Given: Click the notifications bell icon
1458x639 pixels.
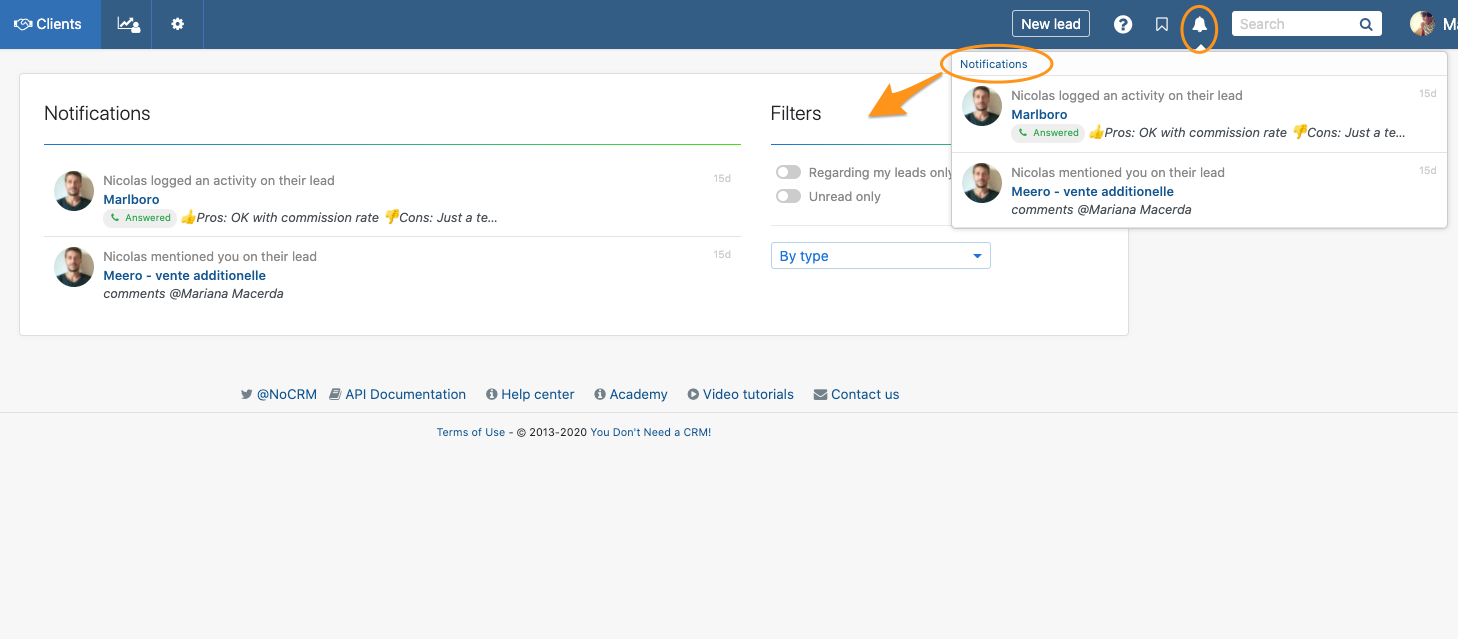Looking at the screenshot, I should coord(1199,25).
